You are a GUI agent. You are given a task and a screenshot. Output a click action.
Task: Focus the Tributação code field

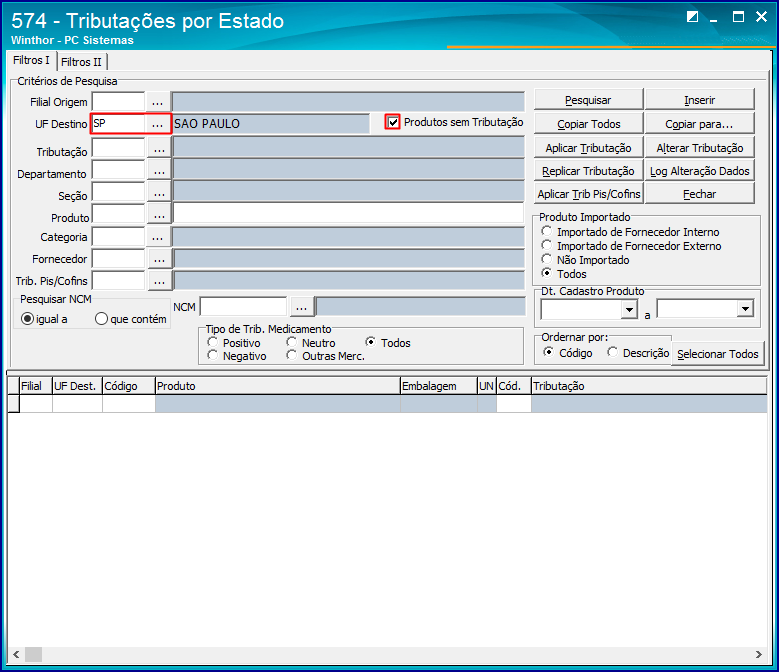(118, 149)
